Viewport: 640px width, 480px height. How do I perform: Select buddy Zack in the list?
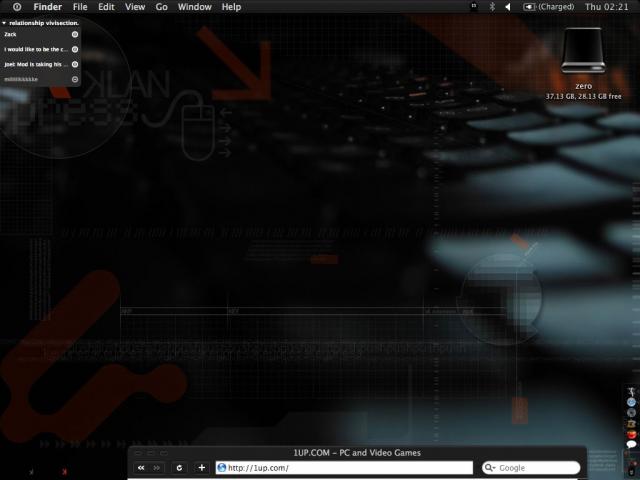tap(11, 34)
